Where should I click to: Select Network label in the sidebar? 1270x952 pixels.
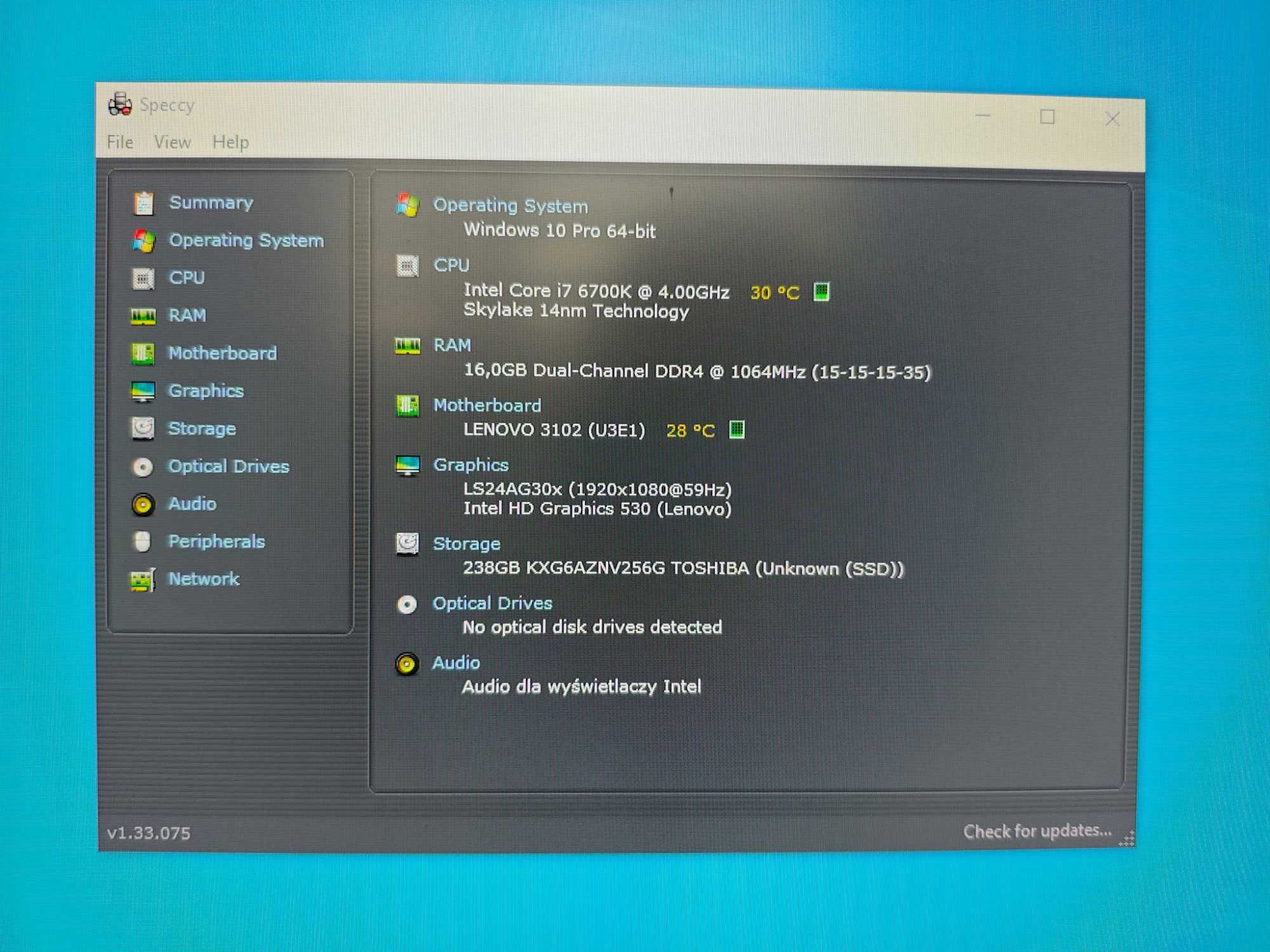[x=204, y=579]
